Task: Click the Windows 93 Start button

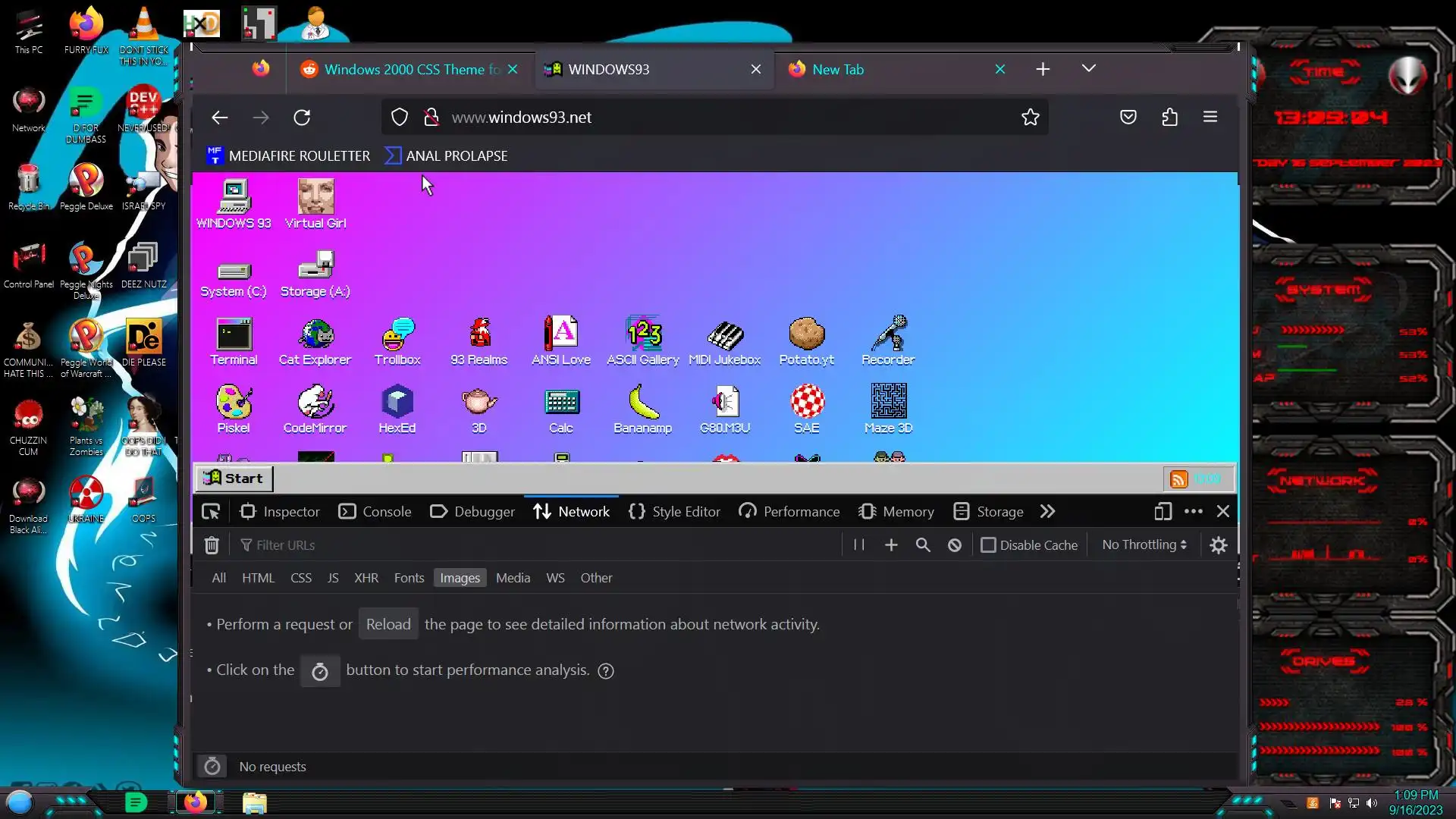Action: pyautogui.click(x=234, y=479)
